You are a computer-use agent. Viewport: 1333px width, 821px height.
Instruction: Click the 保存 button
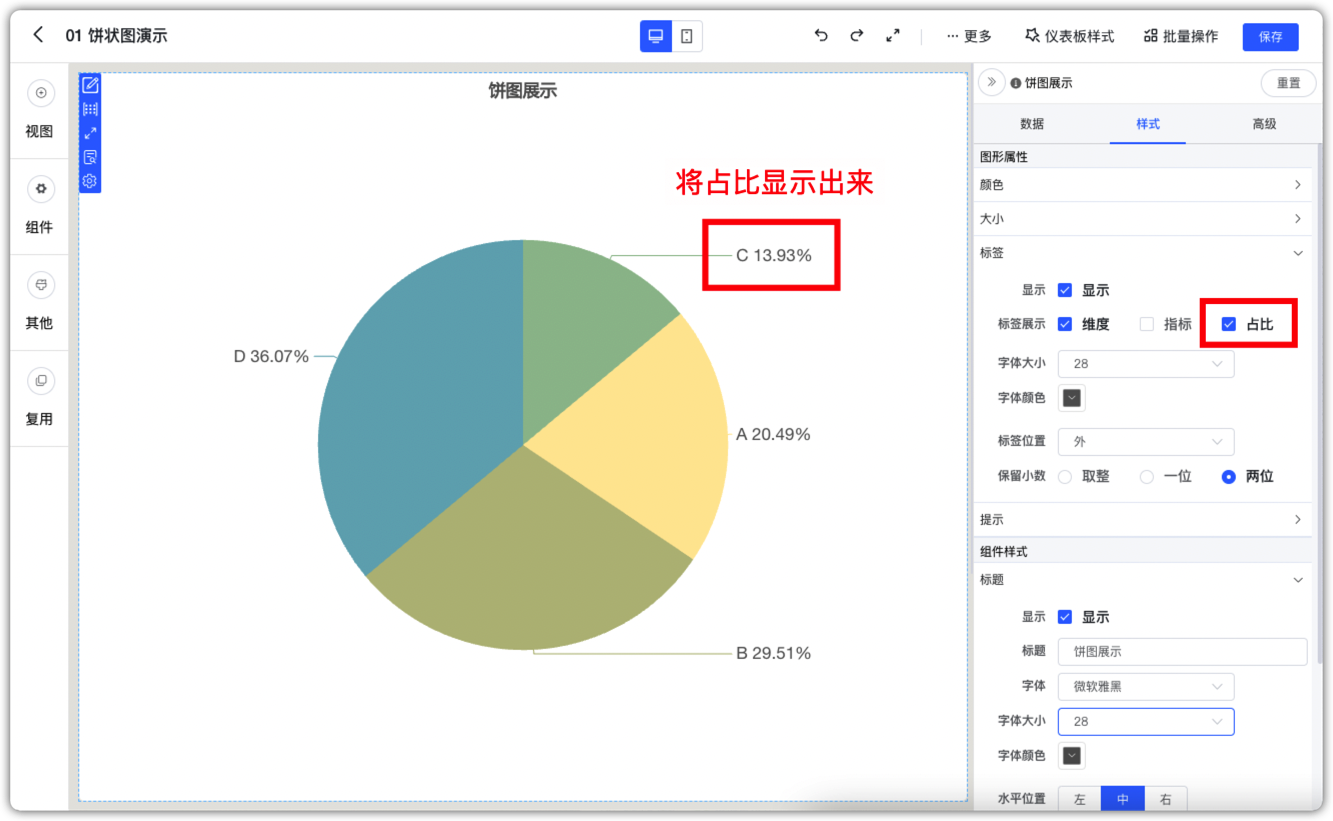click(x=1270, y=36)
